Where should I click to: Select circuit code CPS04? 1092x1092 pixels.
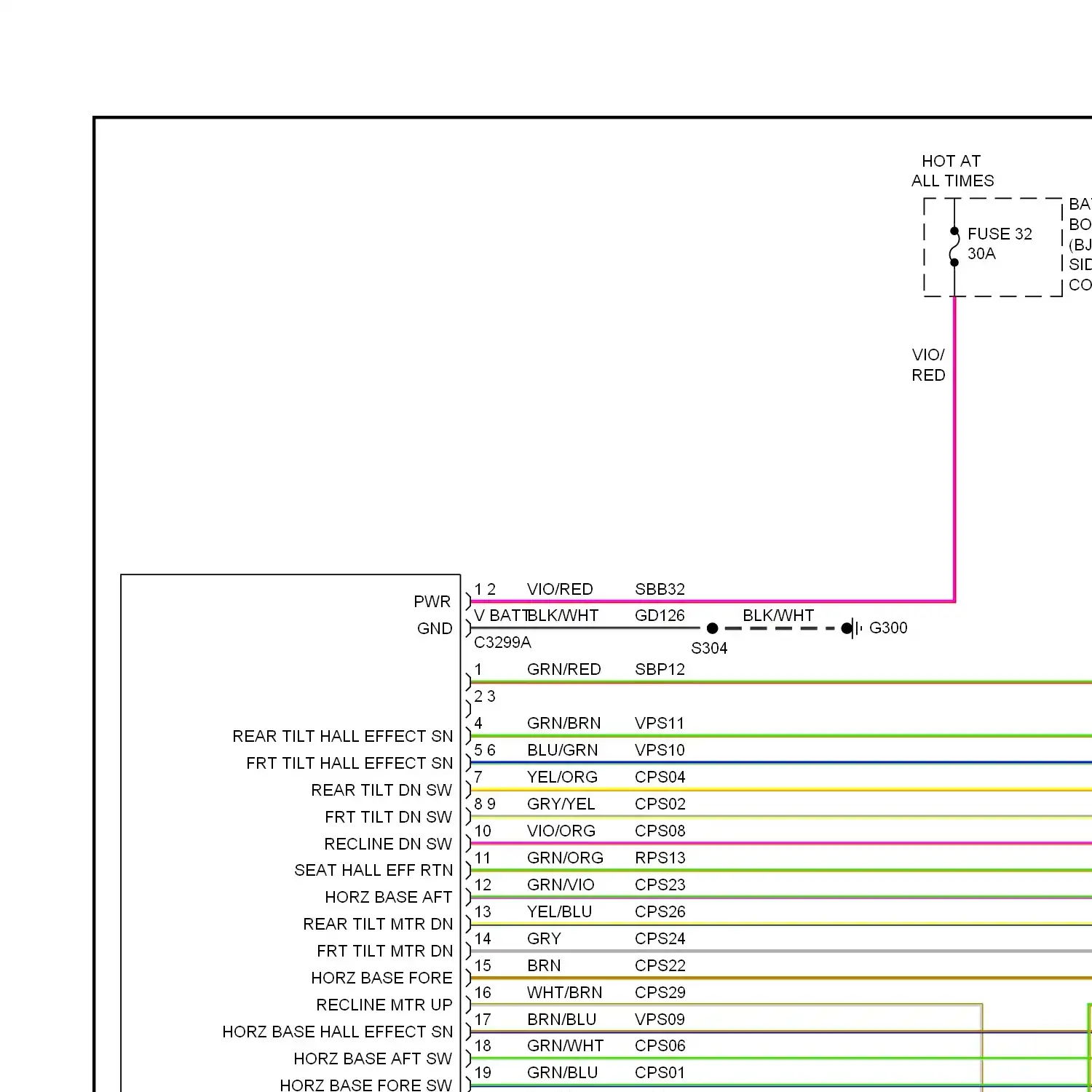coord(660,777)
